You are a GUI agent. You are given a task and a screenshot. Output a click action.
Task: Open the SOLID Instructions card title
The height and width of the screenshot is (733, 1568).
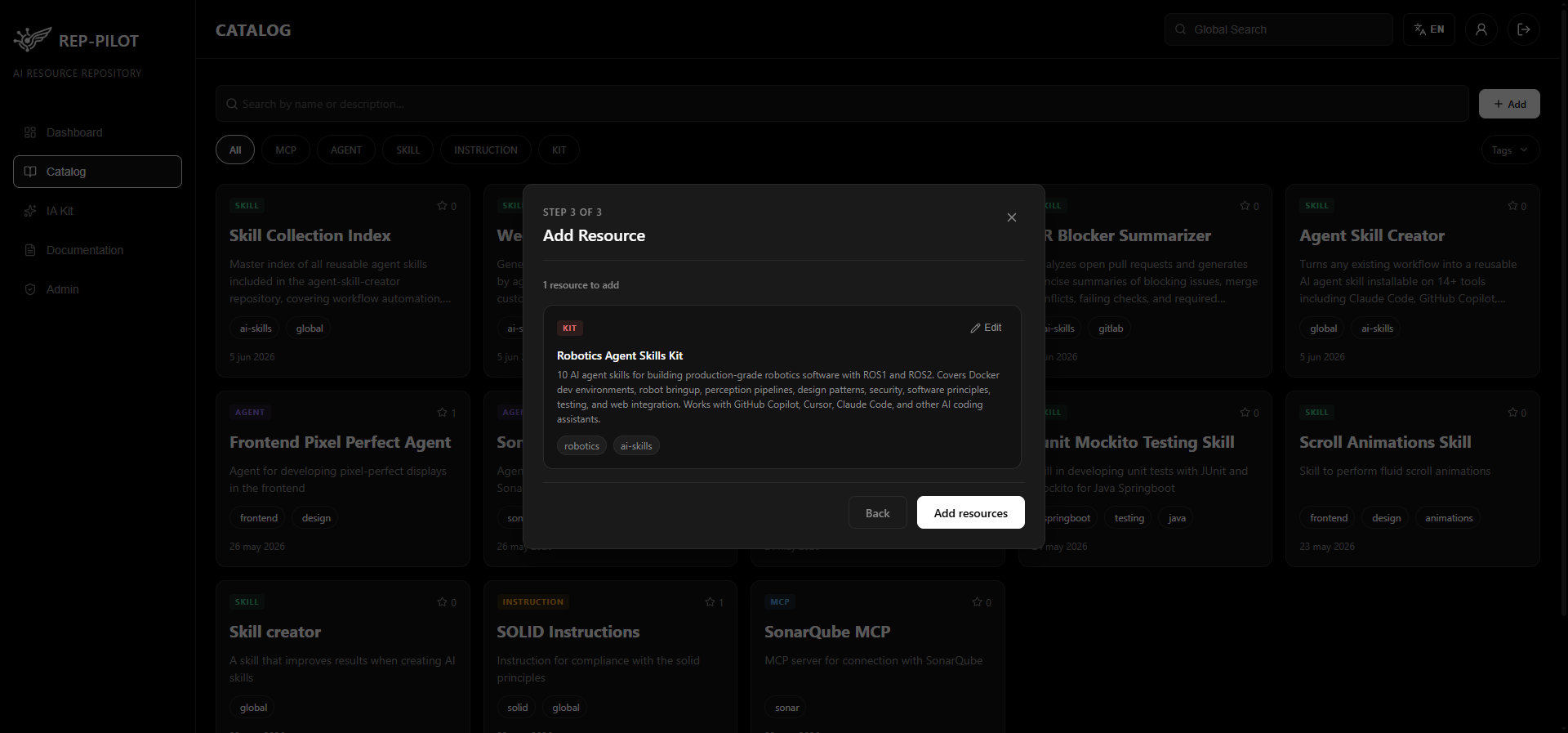pyautogui.click(x=568, y=632)
